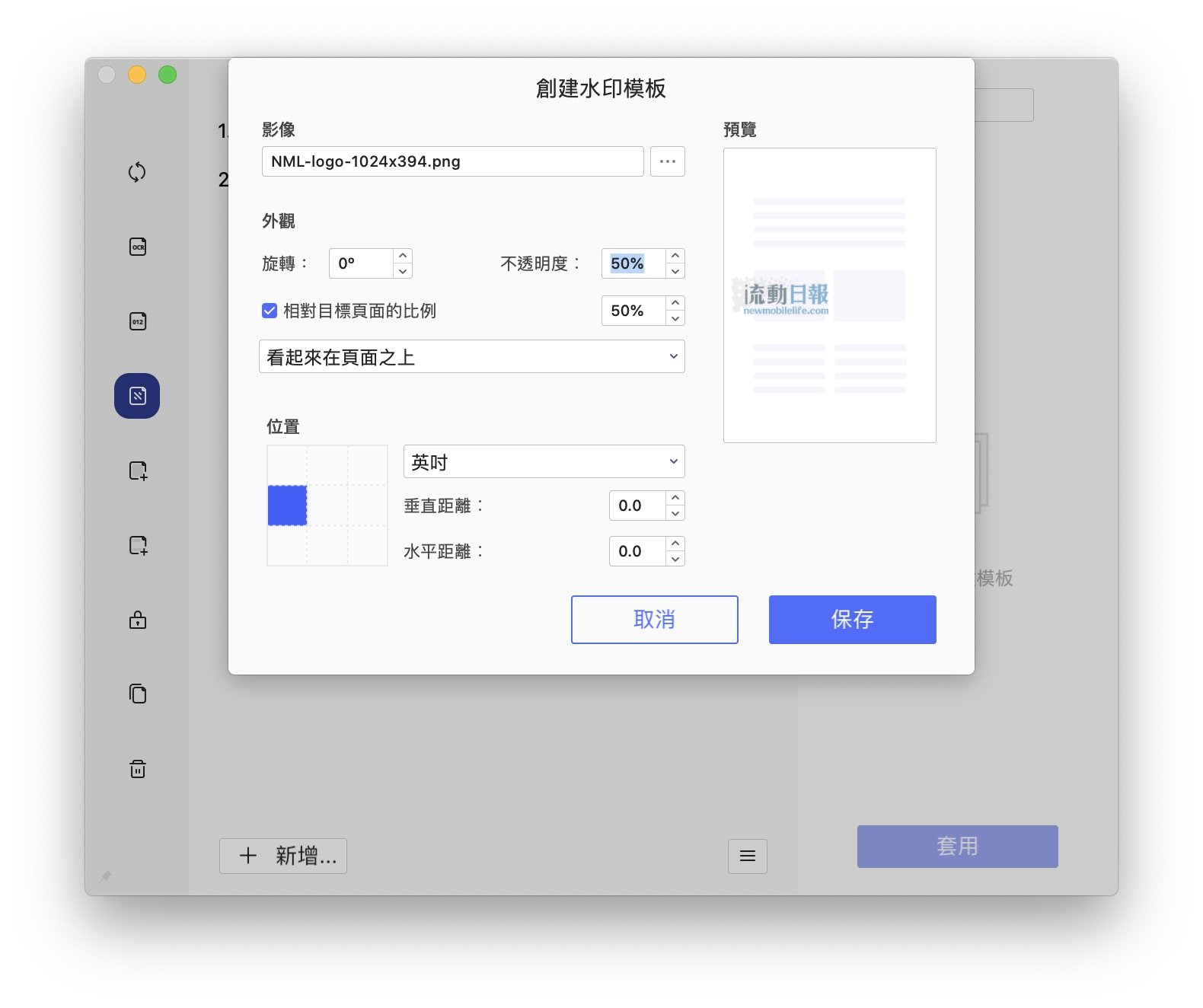Click the scale 50% field next to the checkbox
This screenshot has width=1203, height=1008.
pyautogui.click(x=634, y=311)
